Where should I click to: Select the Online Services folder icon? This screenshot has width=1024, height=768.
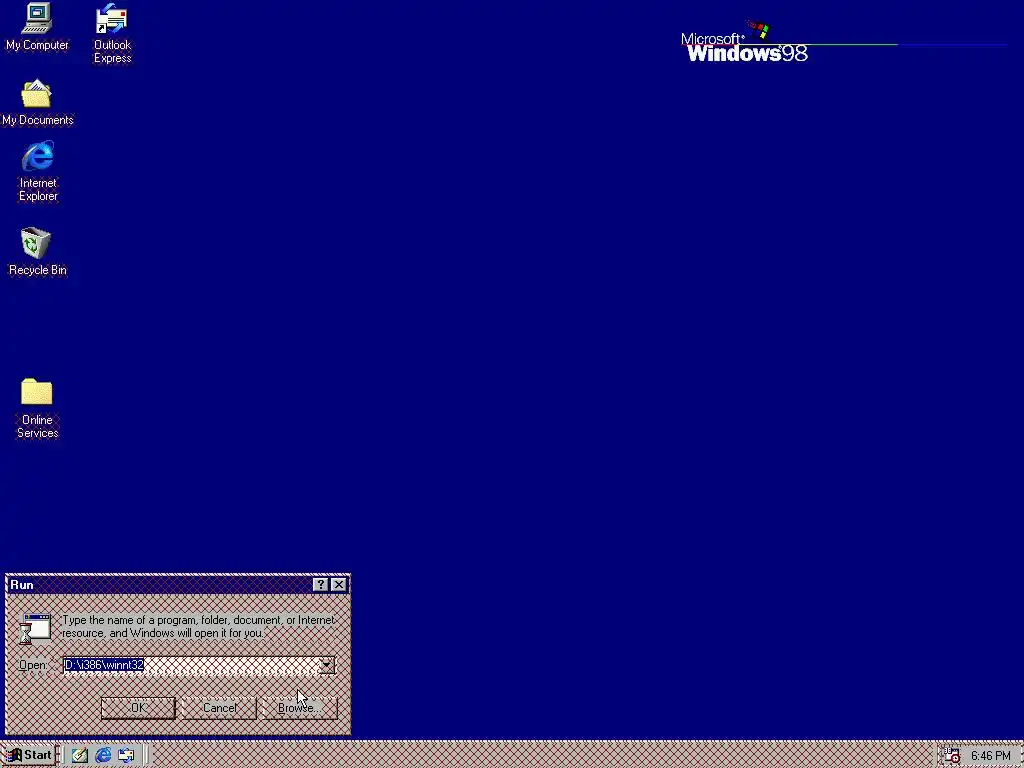point(37,408)
